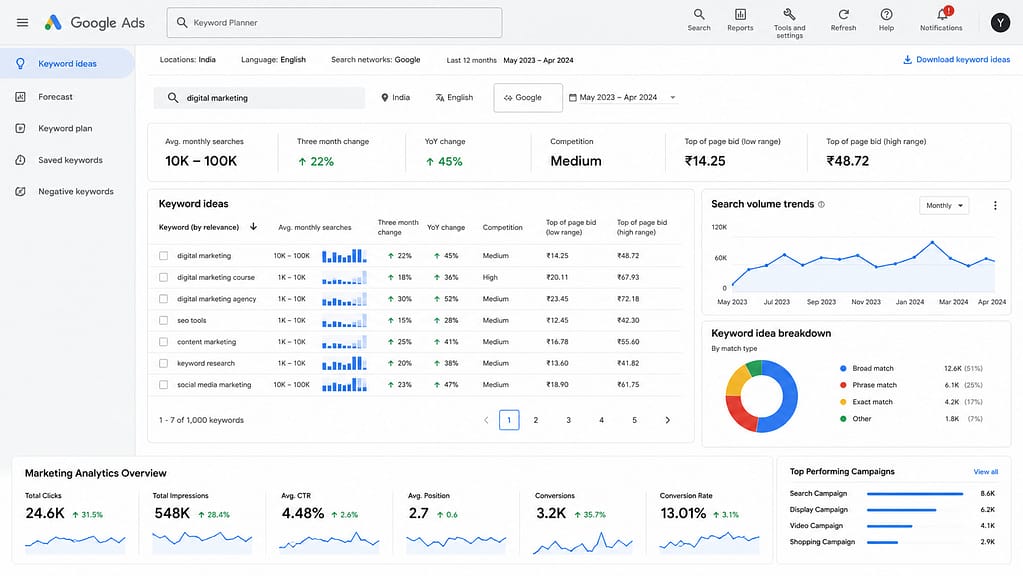Click the Phrase match red legend dot
The height and width of the screenshot is (576, 1023).
[x=843, y=385]
